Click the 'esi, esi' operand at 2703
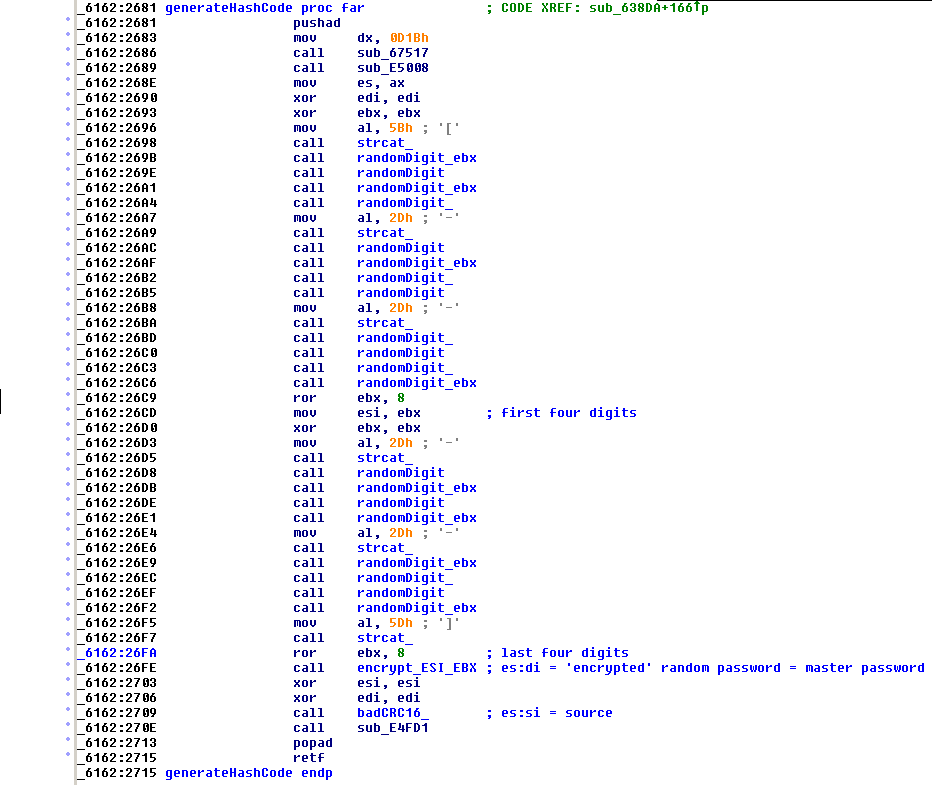Screen dimensions: 932x785 (389, 683)
